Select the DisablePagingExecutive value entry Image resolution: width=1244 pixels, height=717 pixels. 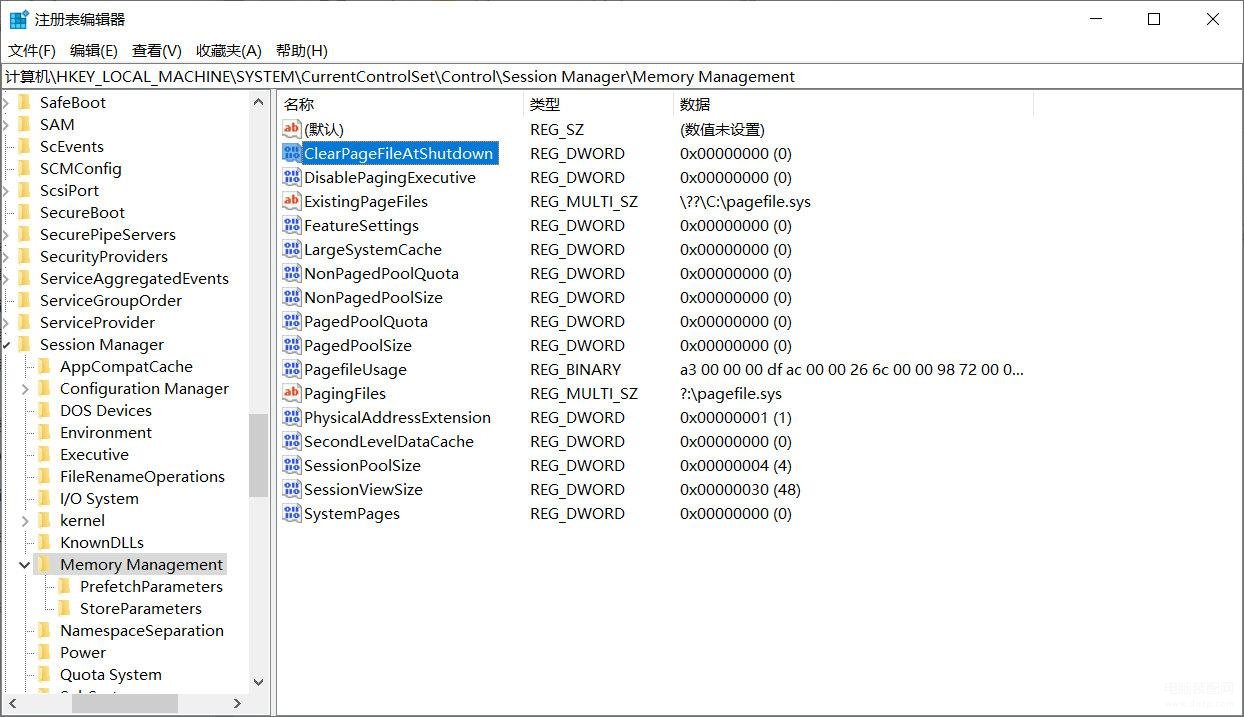pos(389,177)
